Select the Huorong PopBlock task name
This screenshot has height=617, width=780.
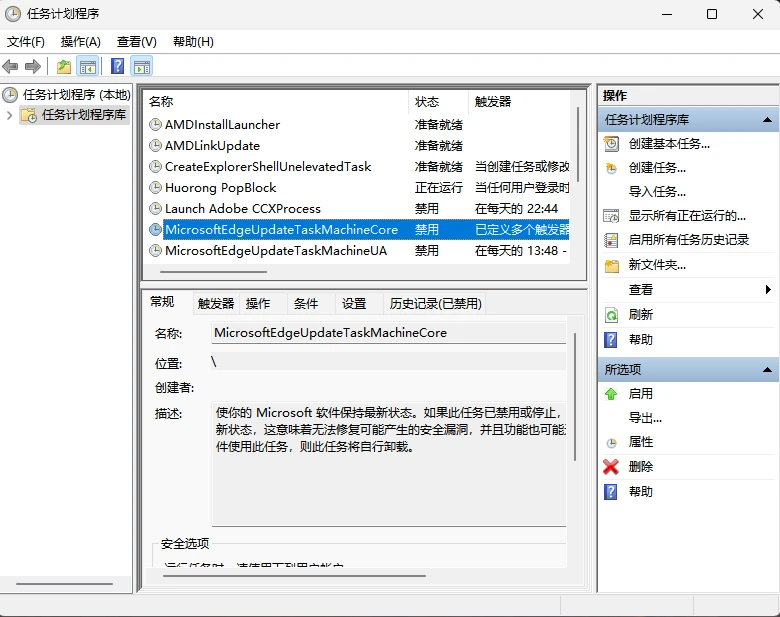coord(220,188)
